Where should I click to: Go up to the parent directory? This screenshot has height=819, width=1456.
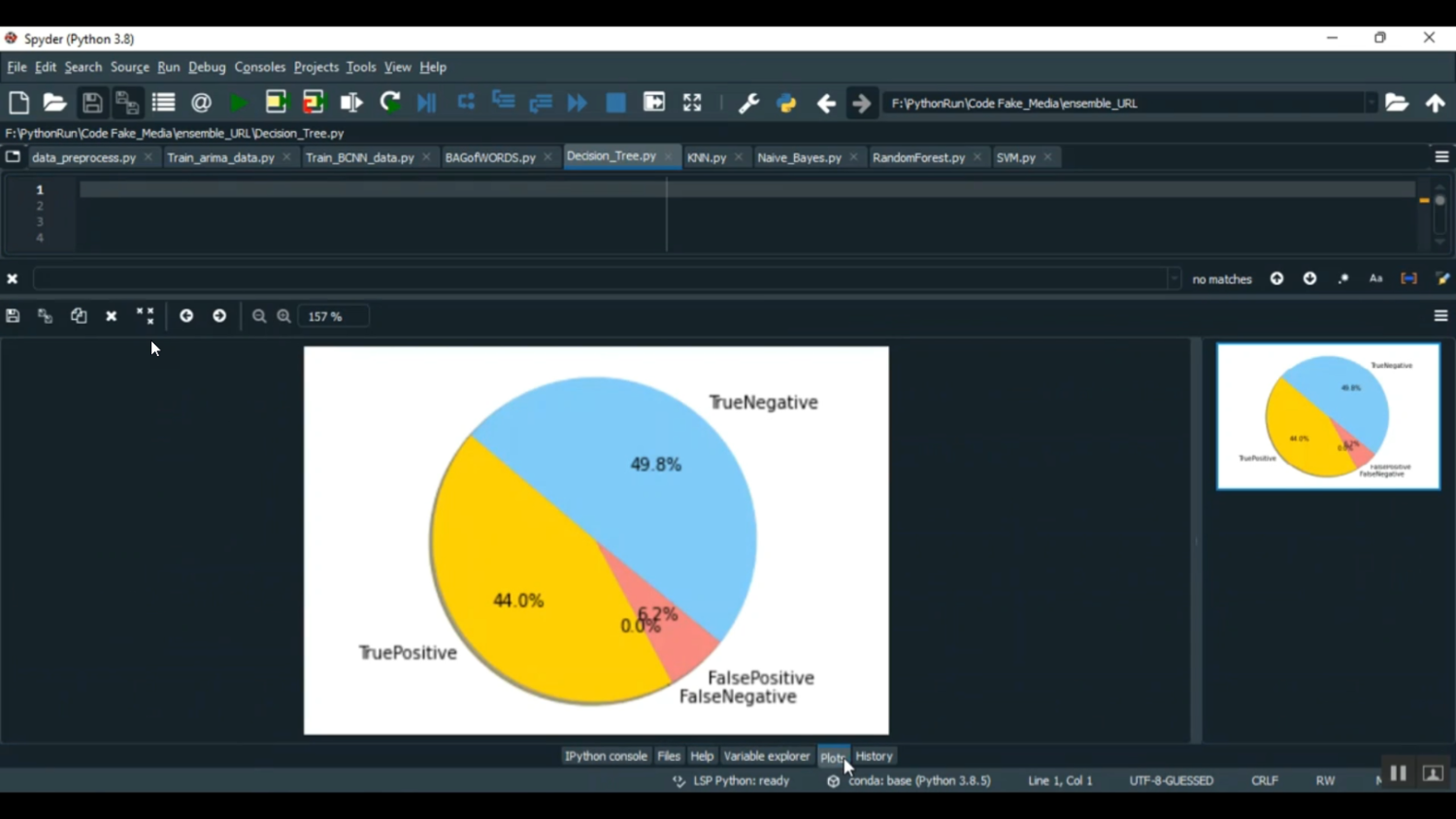pyautogui.click(x=1436, y=103)
